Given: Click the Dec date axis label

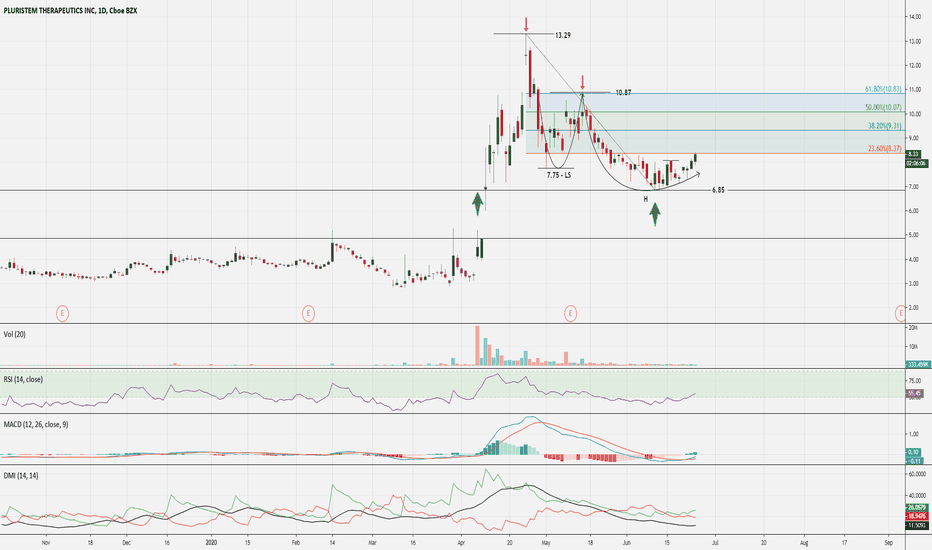Looking at the screenshot, I should [126, 542].
